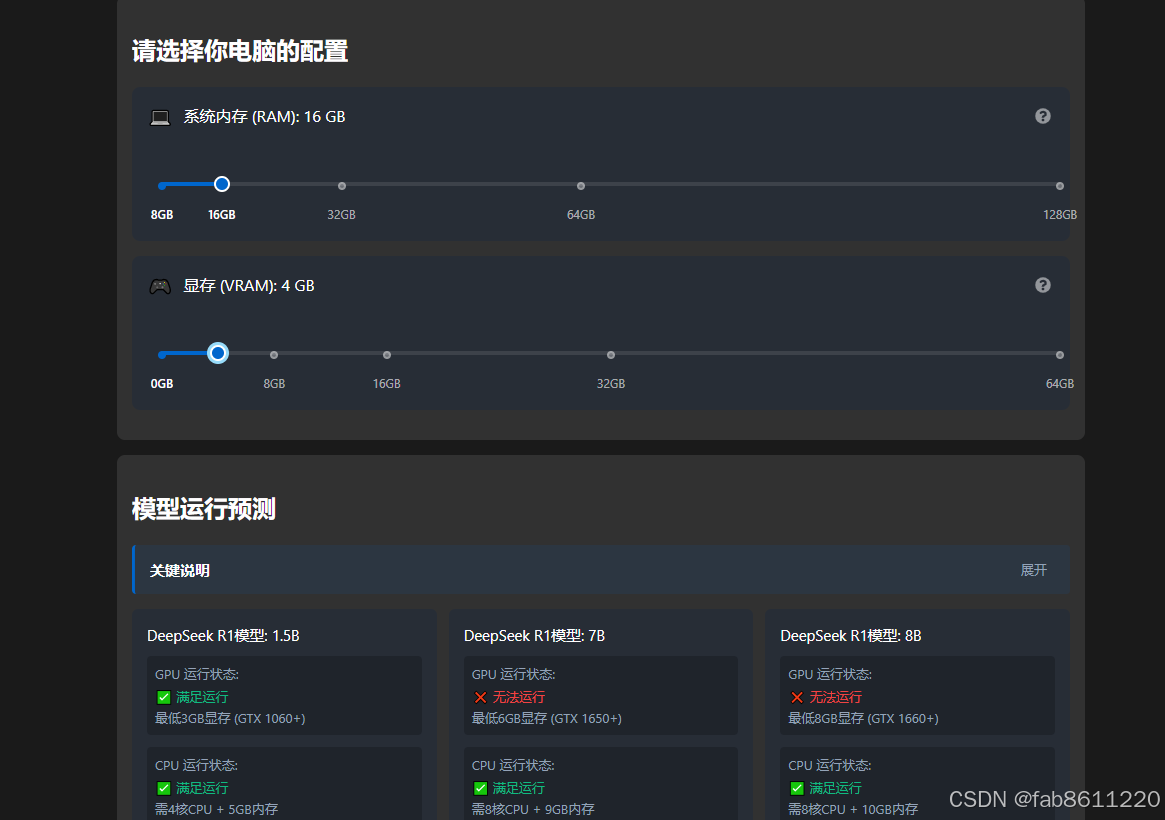1165x820 pixels.
Task: Click the 模型运行预测 heading
Action: tap(204, 509)
